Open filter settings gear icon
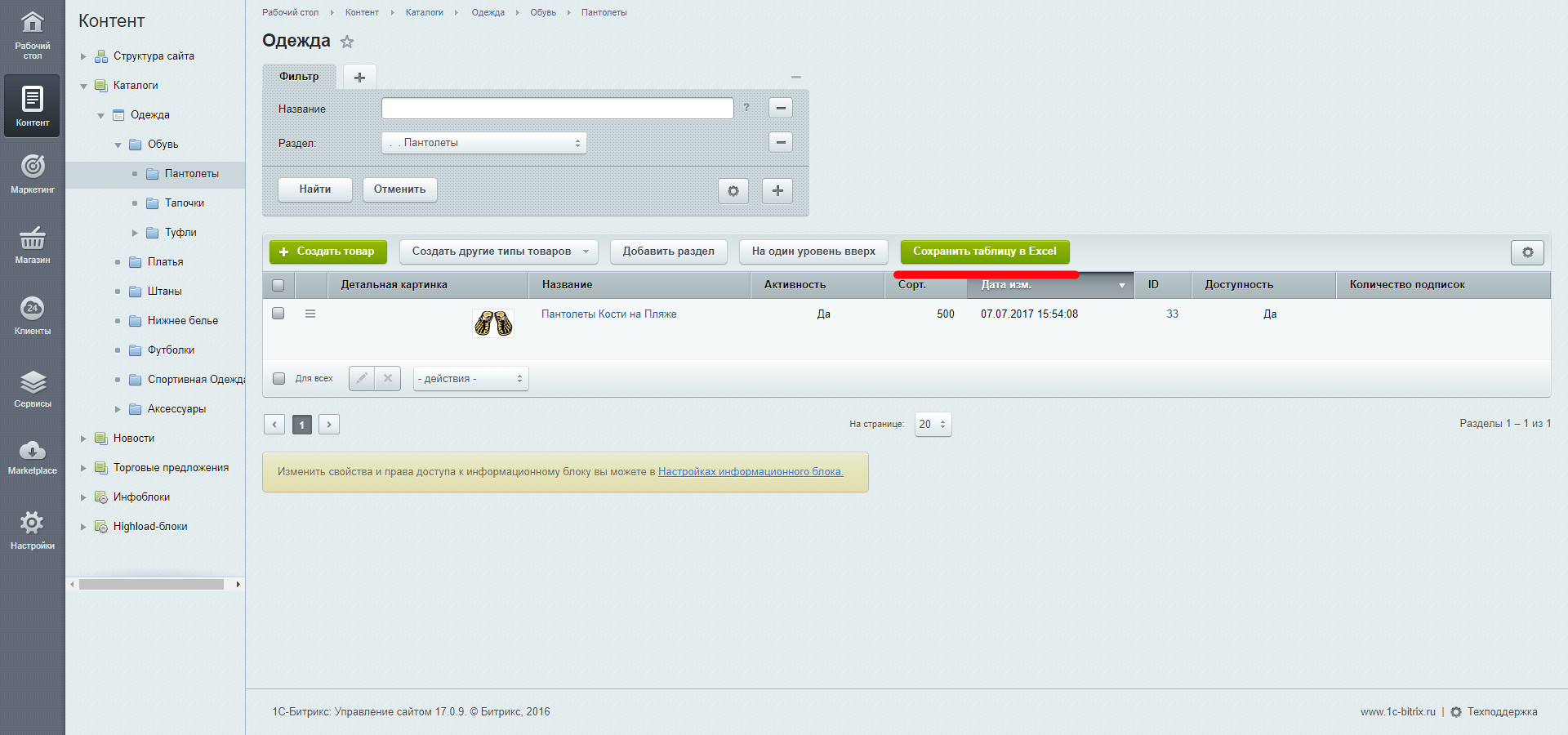Screen dimensions: 1568x735 733,191
